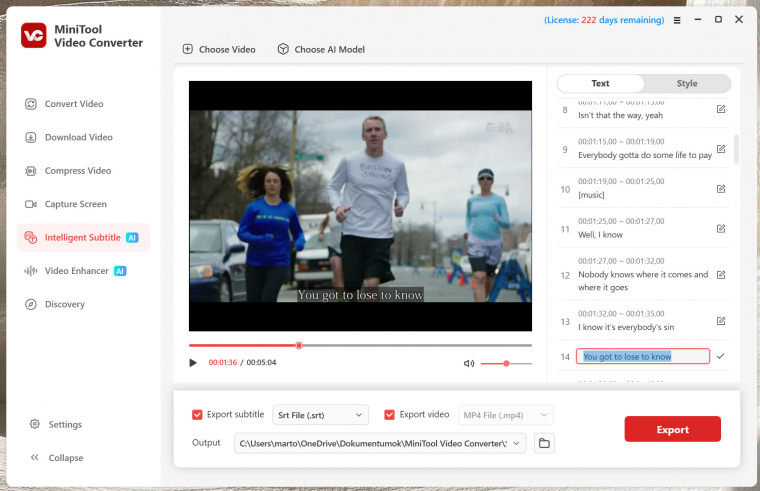Select timestamp 00:01:27,00 ~ 00:01:32,00
Viewport: 760px width, 491px height.
[x=621, y=261]
